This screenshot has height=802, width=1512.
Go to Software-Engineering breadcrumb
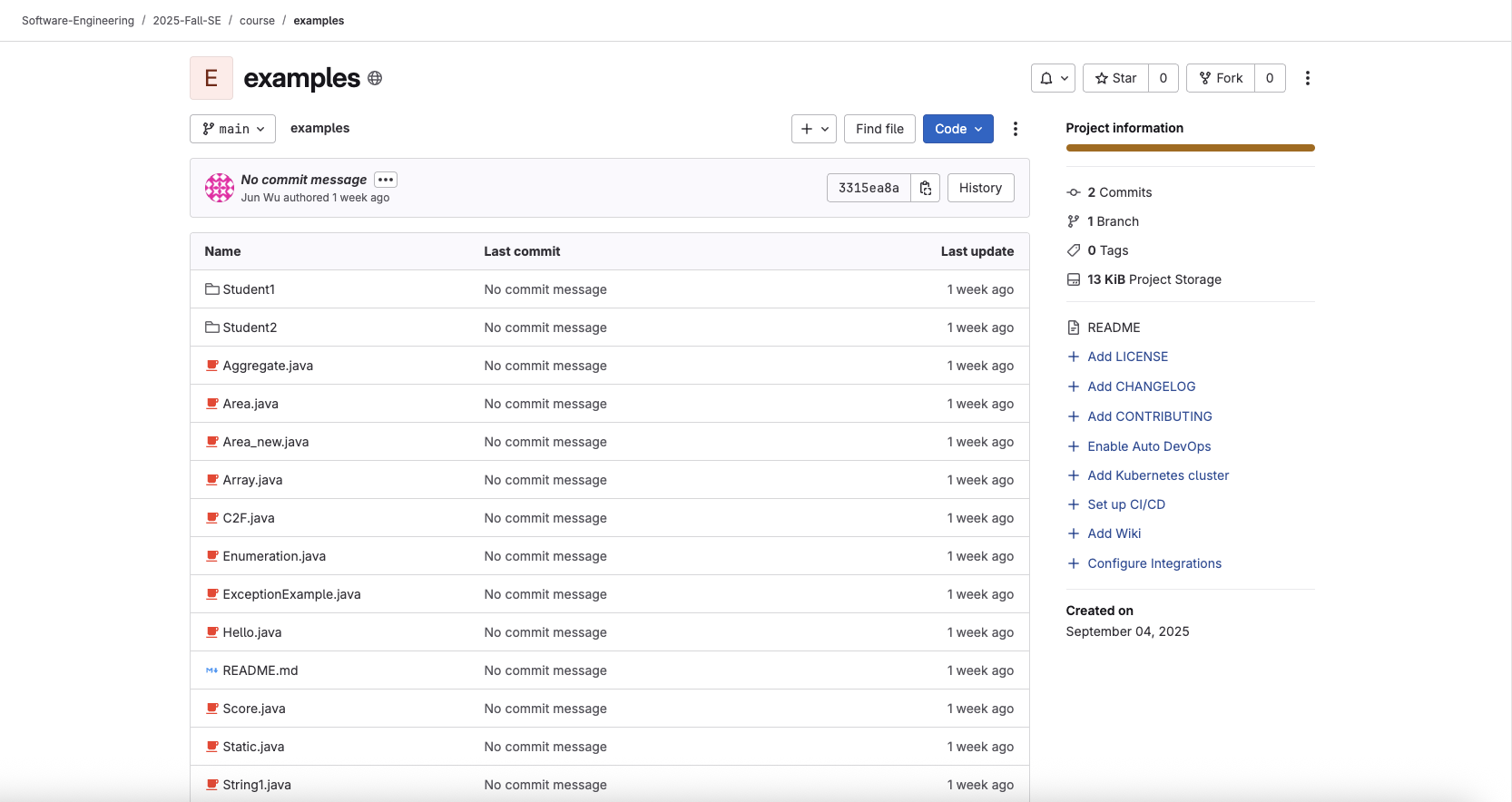(x=78, y=21)
